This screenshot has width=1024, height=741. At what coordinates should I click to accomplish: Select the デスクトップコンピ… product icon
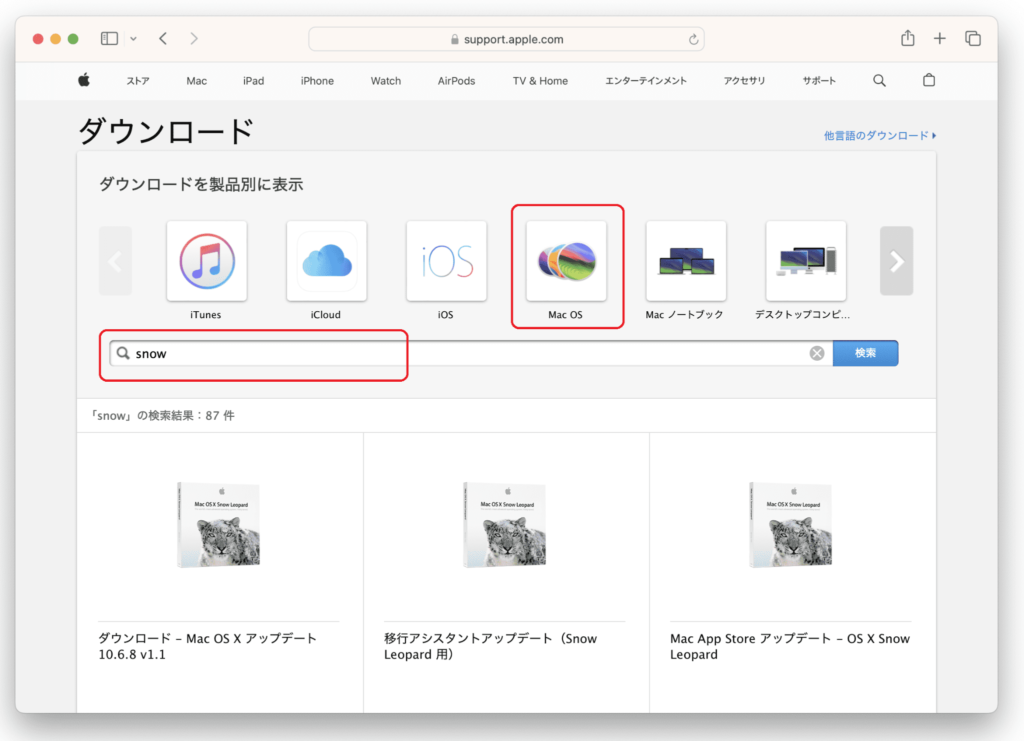point(806,261)
